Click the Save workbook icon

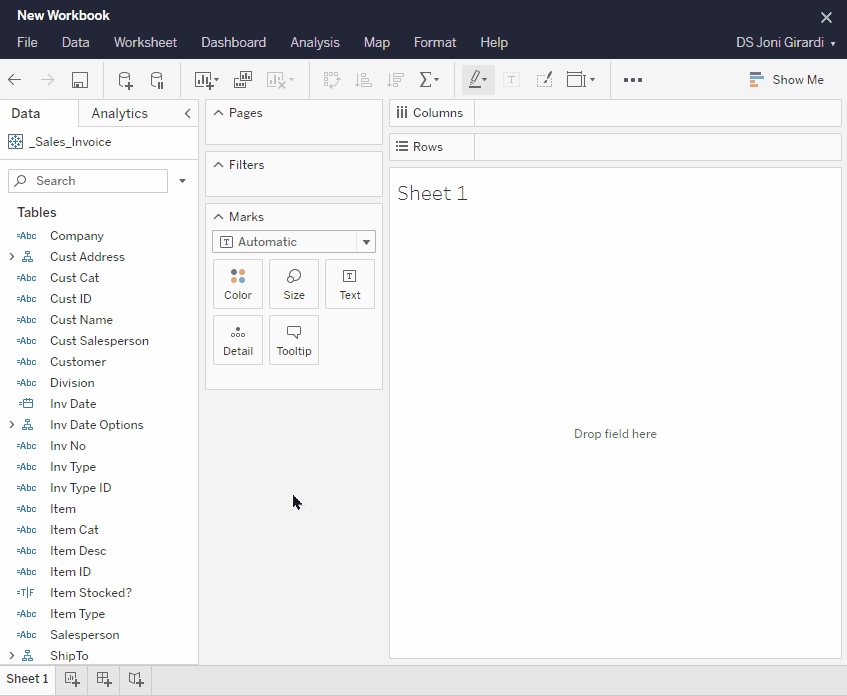(80, 80)
